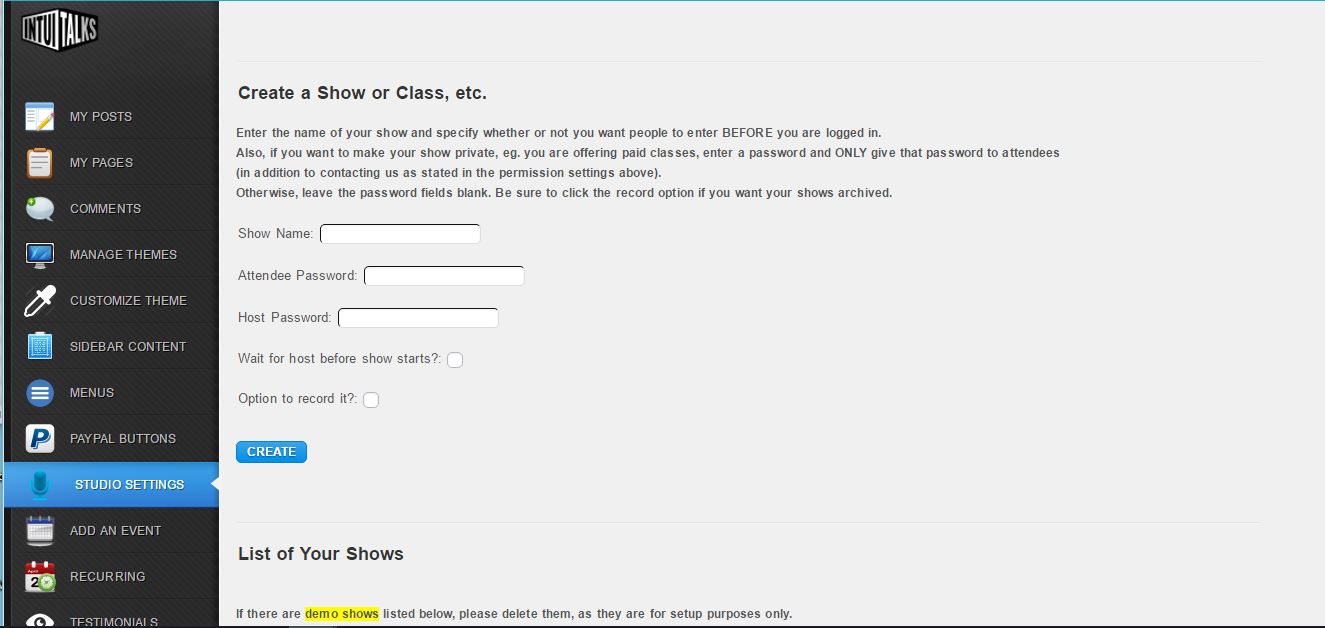The height and width of the screenshot is (628, 1325).
Task: Click the Menus round list icon
Action: pos(40,393)
